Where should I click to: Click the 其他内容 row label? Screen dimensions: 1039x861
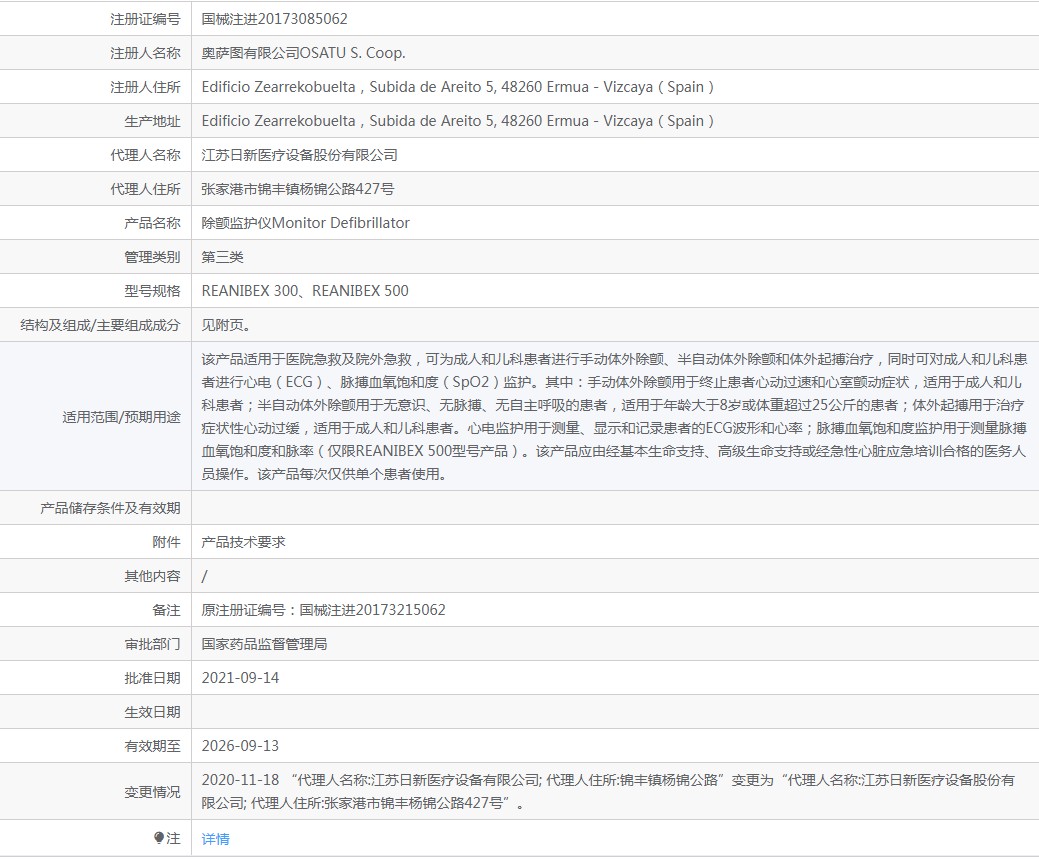point(152,577)
